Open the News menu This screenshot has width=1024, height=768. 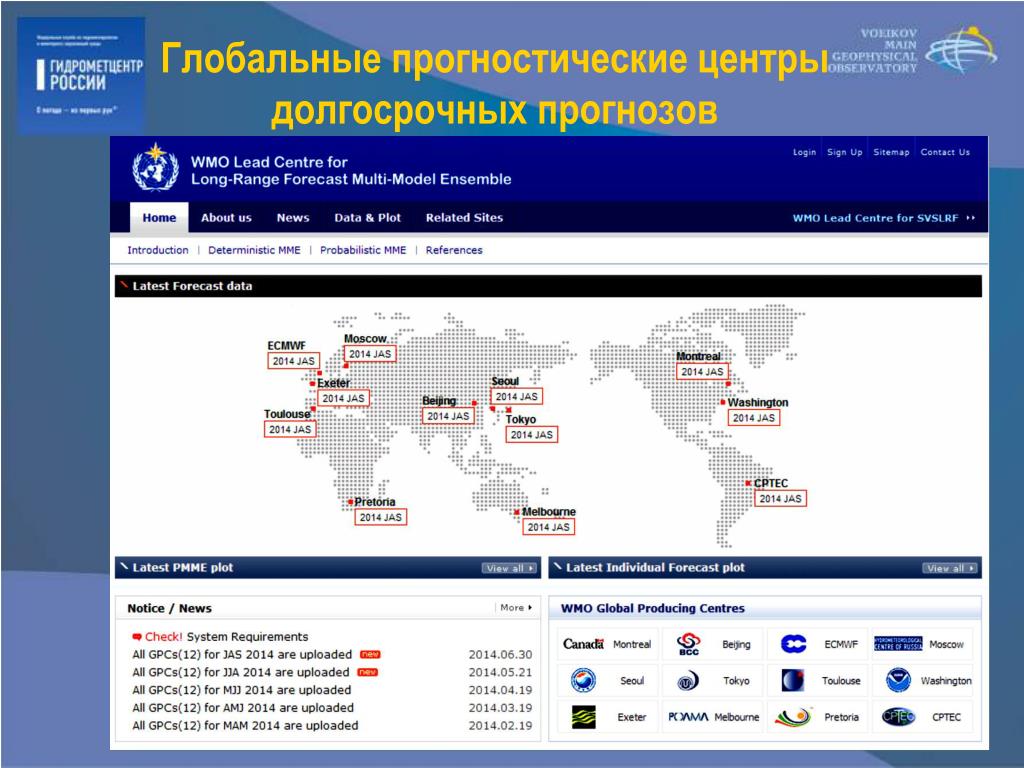293,217
